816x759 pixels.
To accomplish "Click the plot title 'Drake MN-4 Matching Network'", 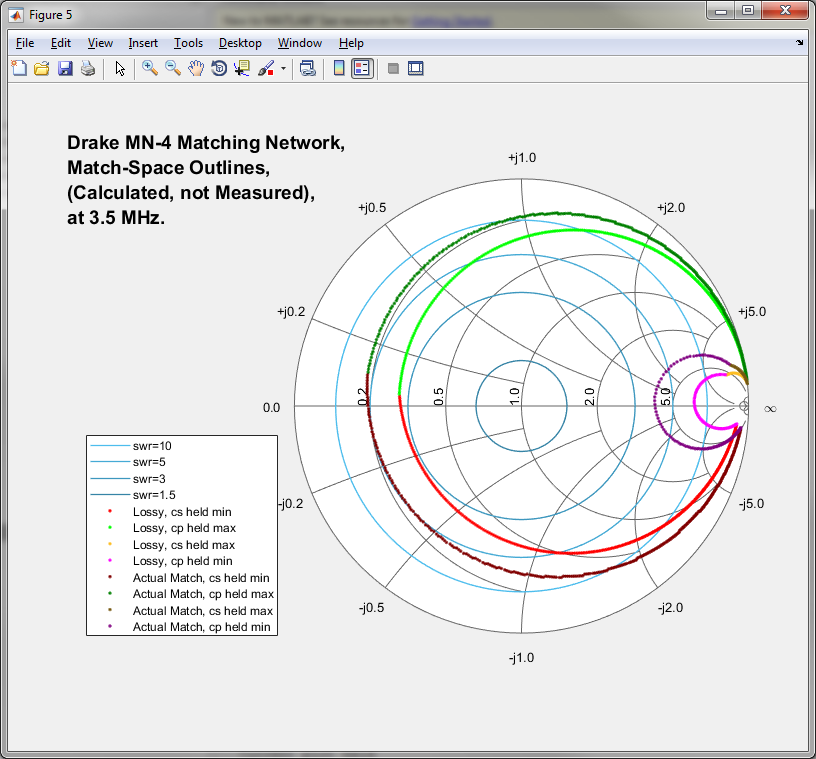I will click(206, 143).
